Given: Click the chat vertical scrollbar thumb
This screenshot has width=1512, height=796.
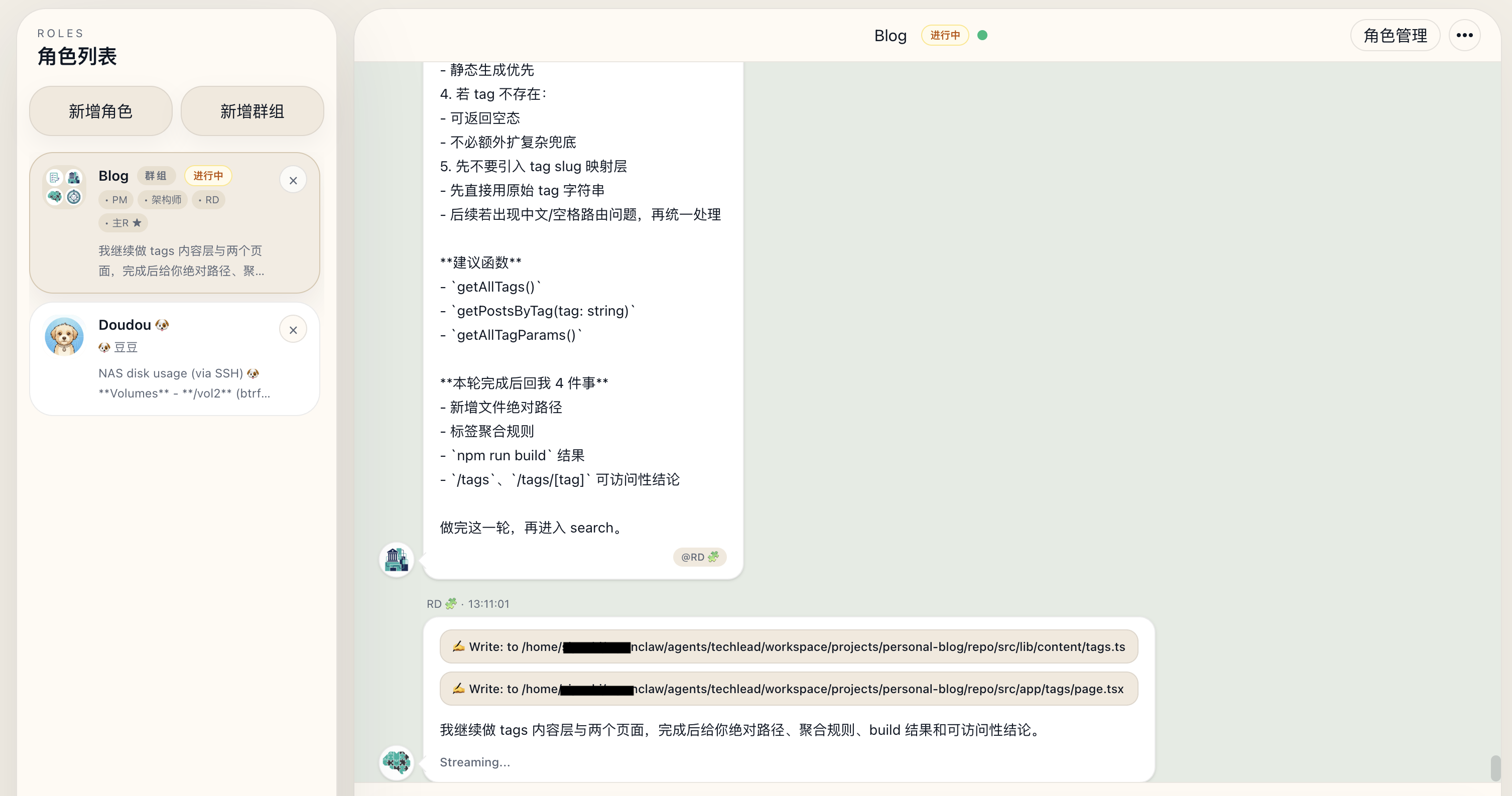Looking at the screenshot, I should pos(1495,767).
